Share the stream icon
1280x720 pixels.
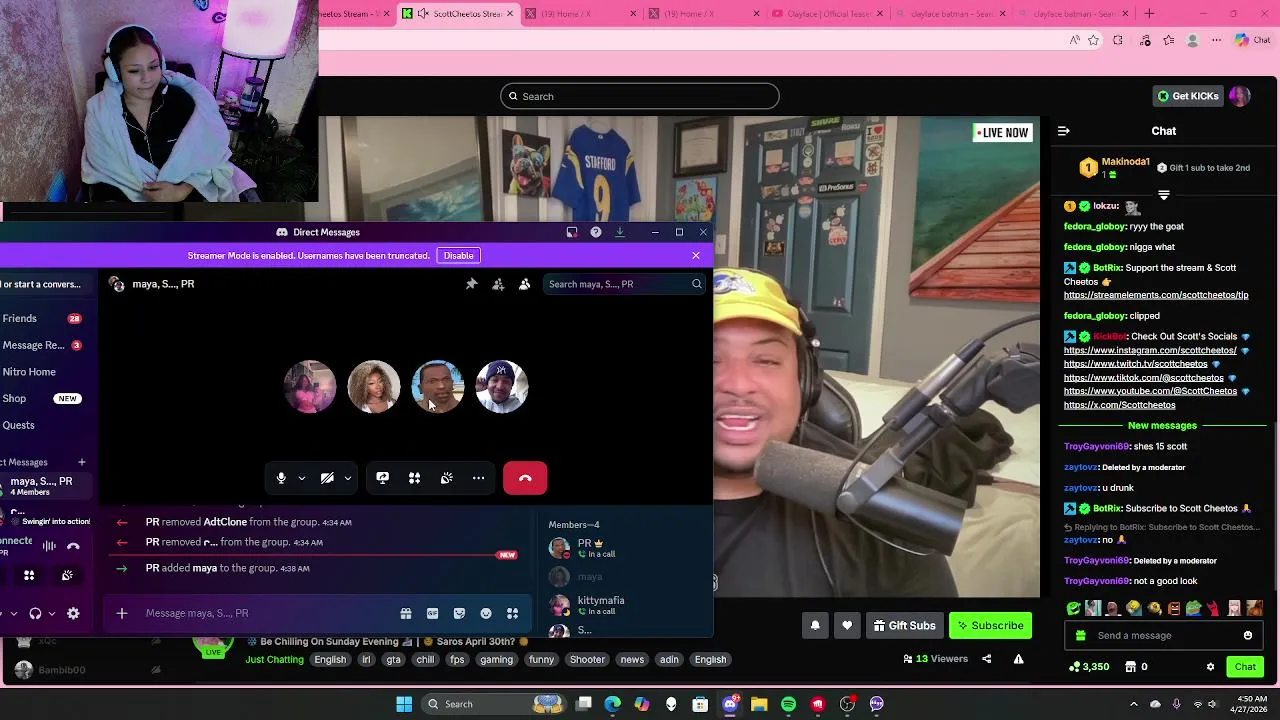point(986,659)
